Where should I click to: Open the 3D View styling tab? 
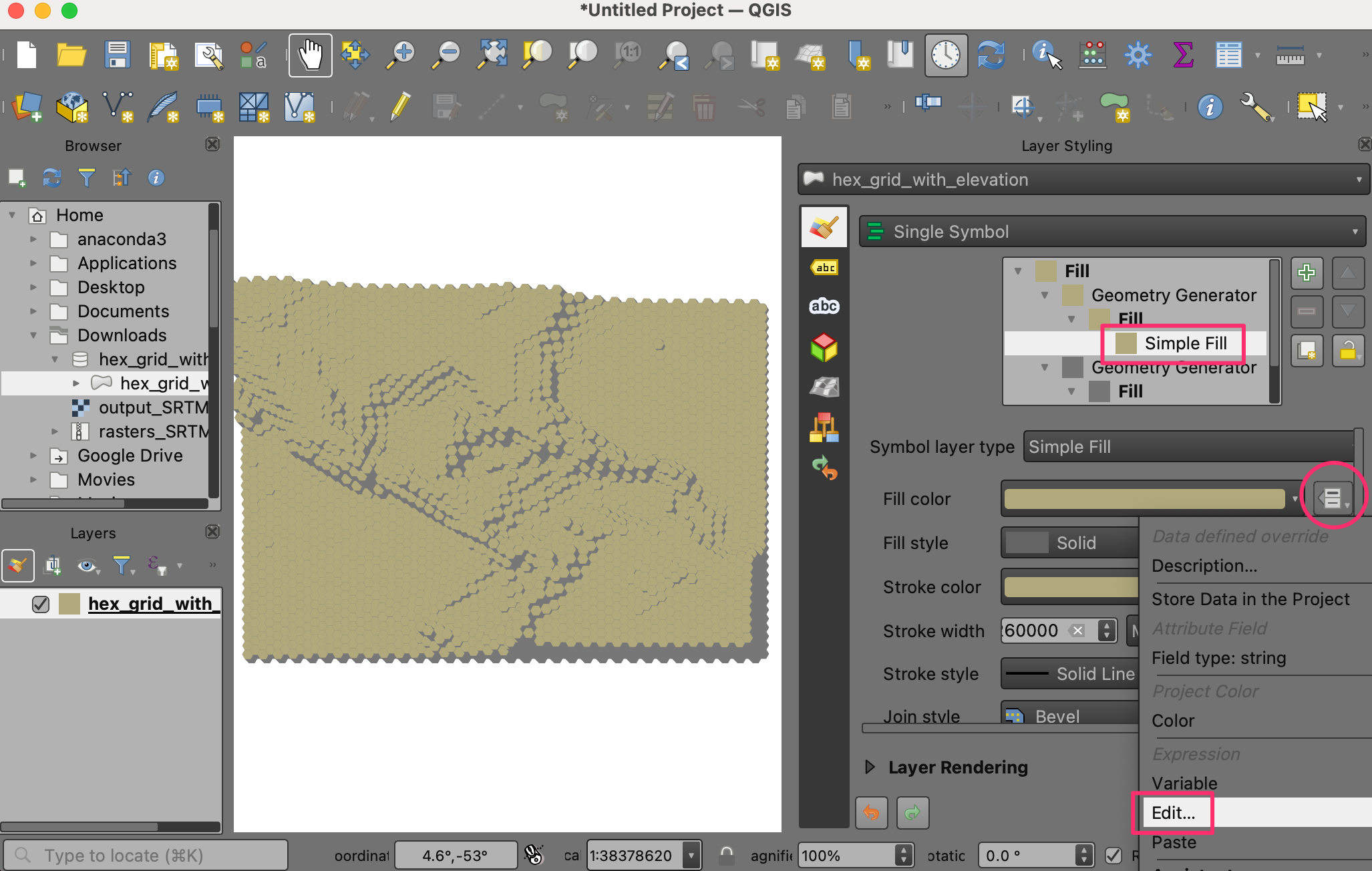(x=824, y=347)
